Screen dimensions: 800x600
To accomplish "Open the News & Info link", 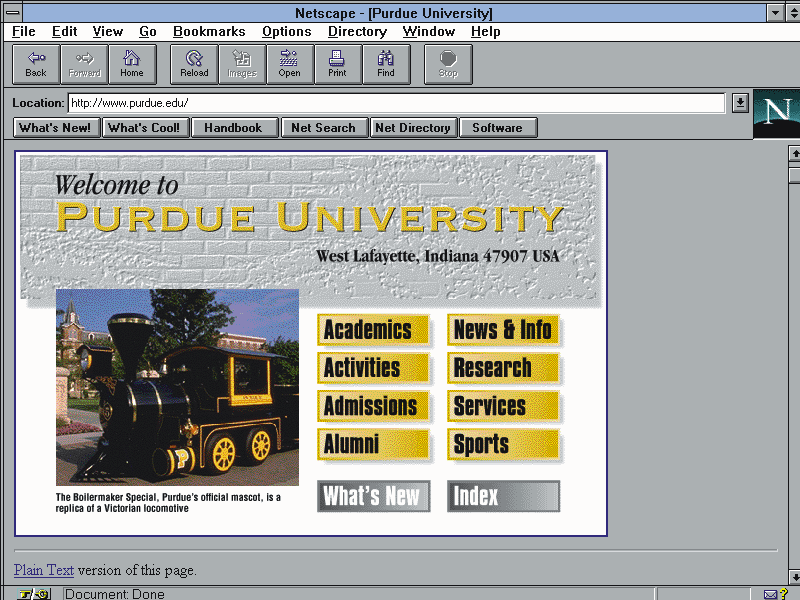I will tap(504, 330).
